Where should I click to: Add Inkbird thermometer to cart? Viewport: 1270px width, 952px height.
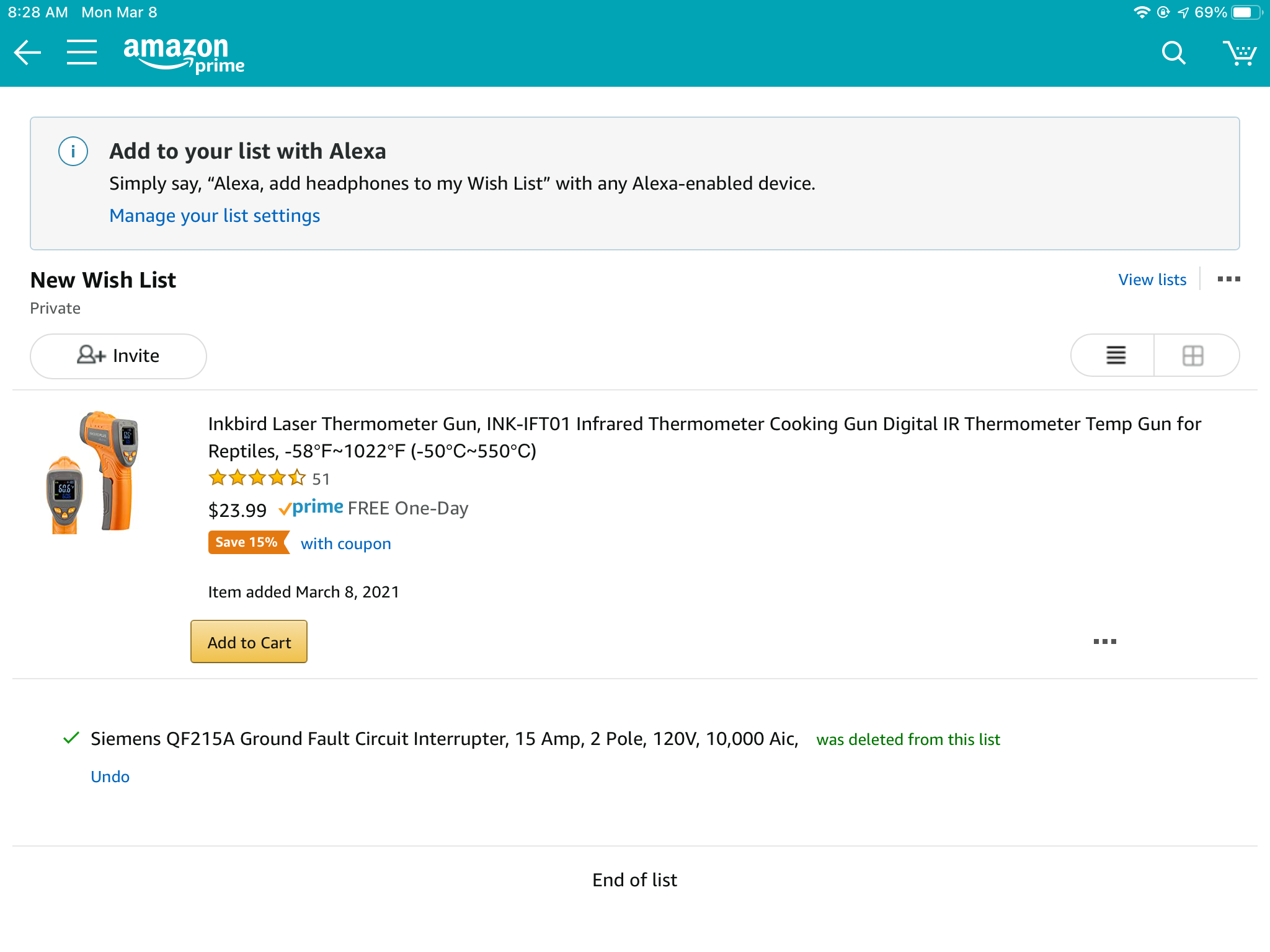(x=249, y=642)
